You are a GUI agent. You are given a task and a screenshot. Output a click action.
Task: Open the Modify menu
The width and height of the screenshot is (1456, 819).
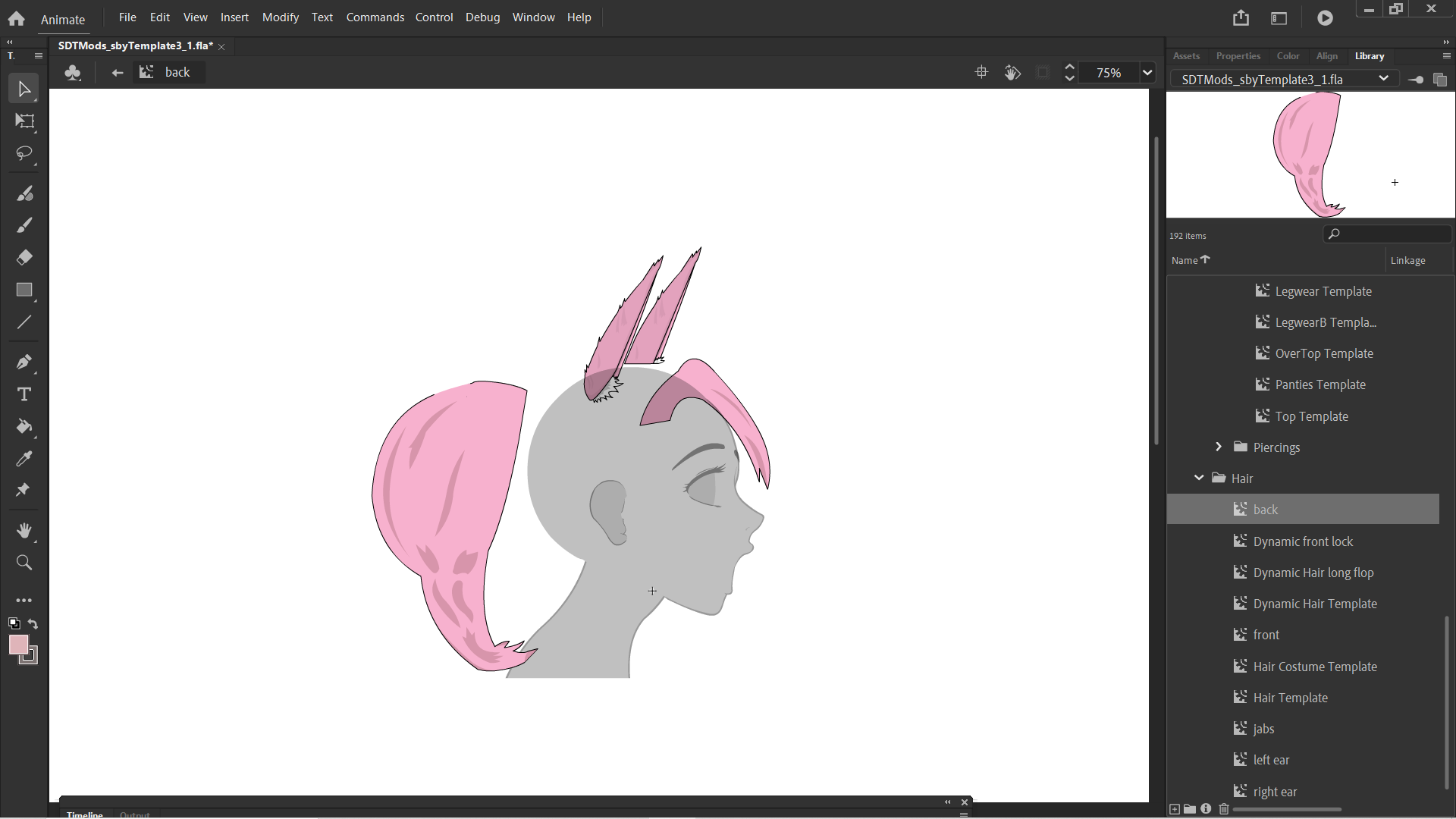click(280, 17)
